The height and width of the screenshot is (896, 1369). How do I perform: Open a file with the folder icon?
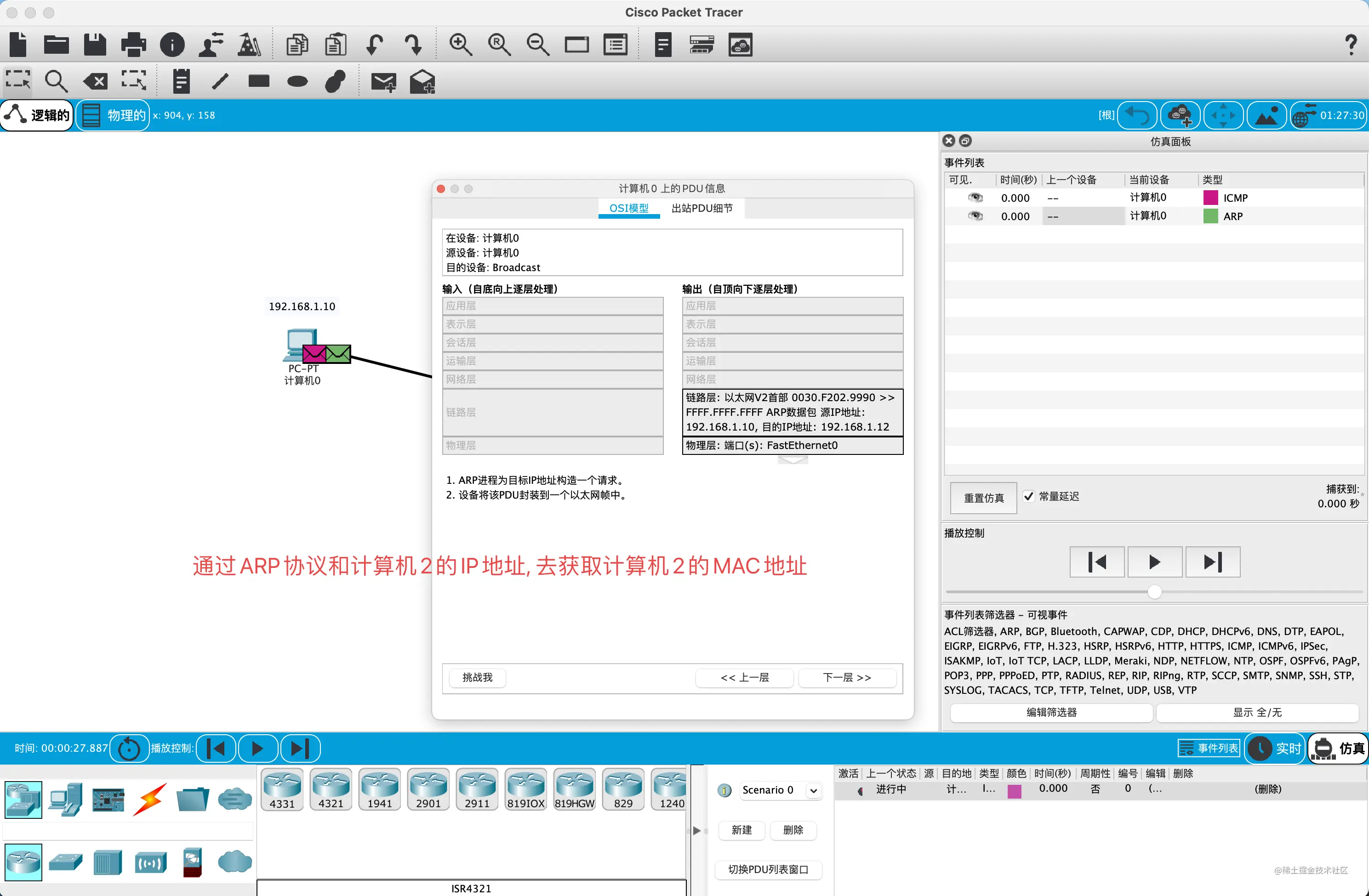pos(57,44)
